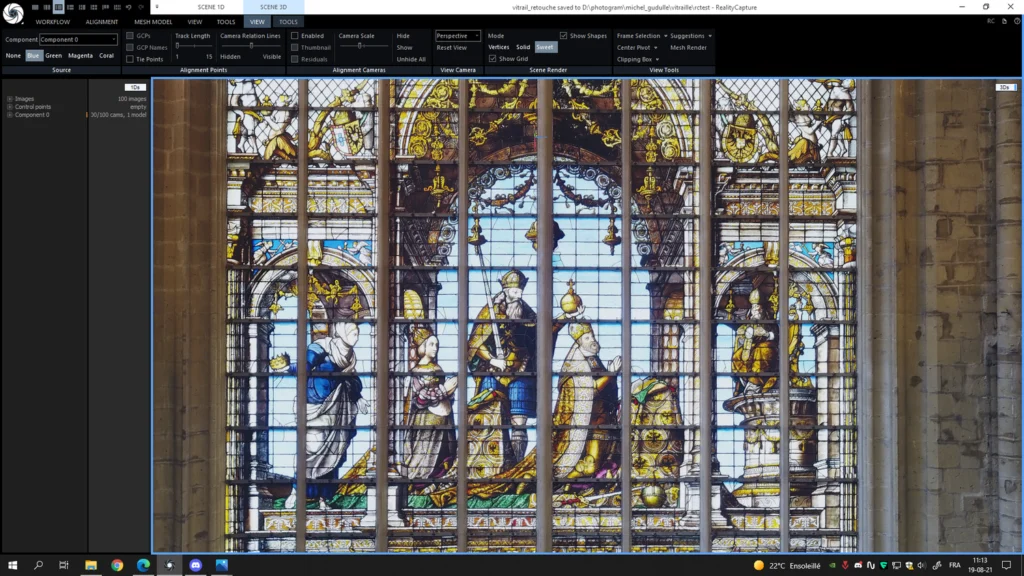Enable the GCP Names checkbox
This screenshot has height=576, width=1024.
click(130, 48)
